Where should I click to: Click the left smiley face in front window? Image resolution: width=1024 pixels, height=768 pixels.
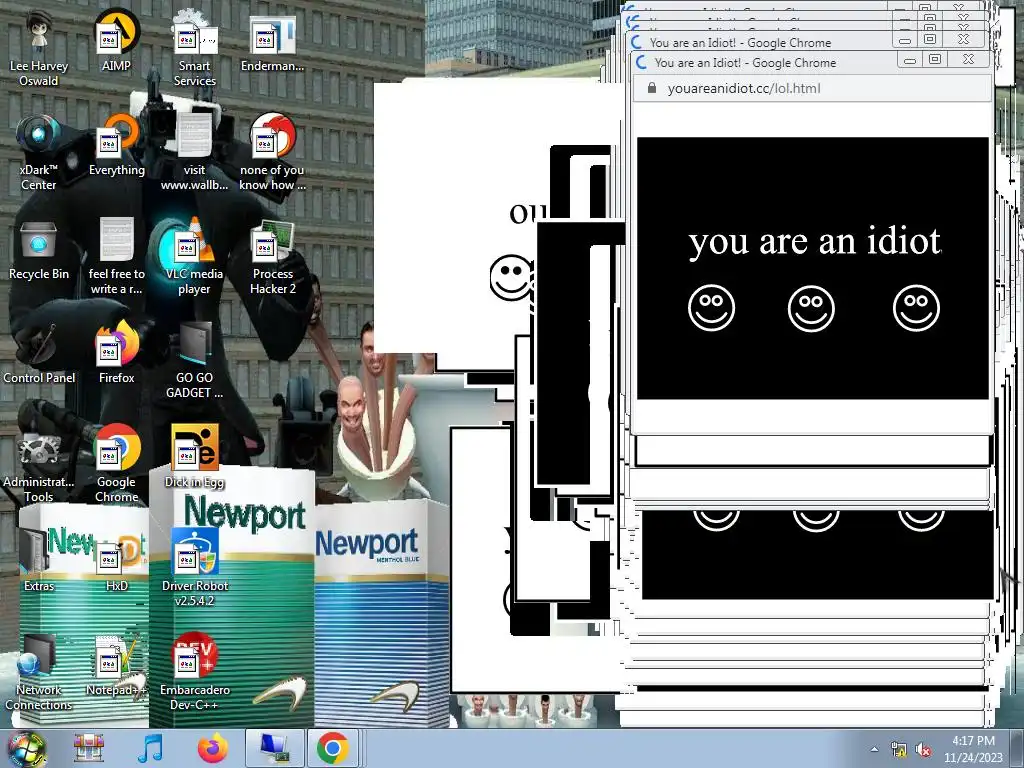click(x=711, y=308)
